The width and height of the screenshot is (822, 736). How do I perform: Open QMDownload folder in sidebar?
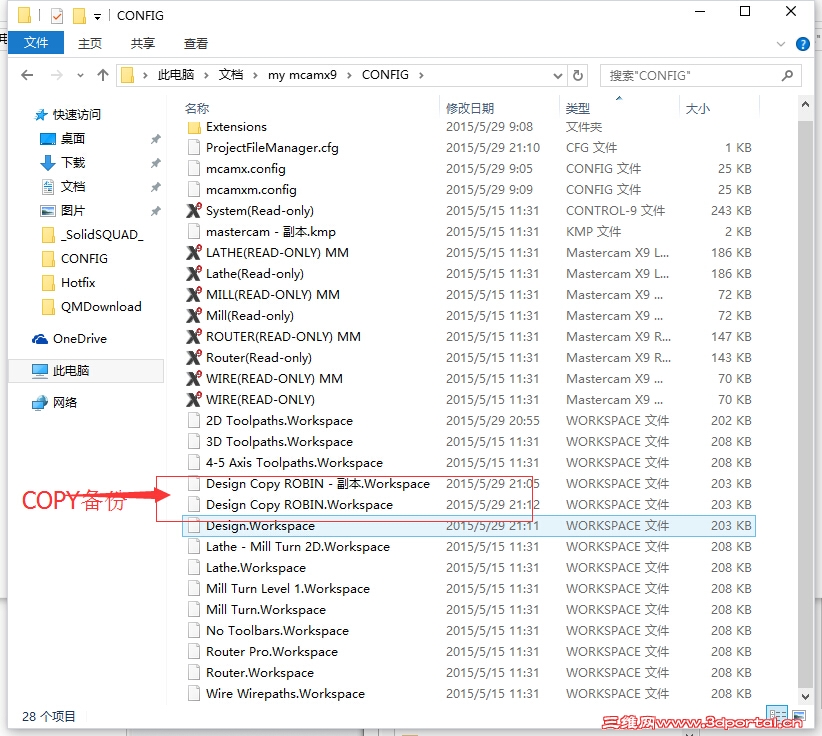click(x=101, y=307)
